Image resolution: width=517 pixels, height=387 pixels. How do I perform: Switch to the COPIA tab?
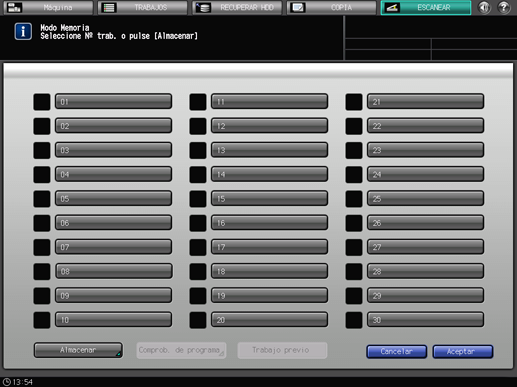pos(332,7)
